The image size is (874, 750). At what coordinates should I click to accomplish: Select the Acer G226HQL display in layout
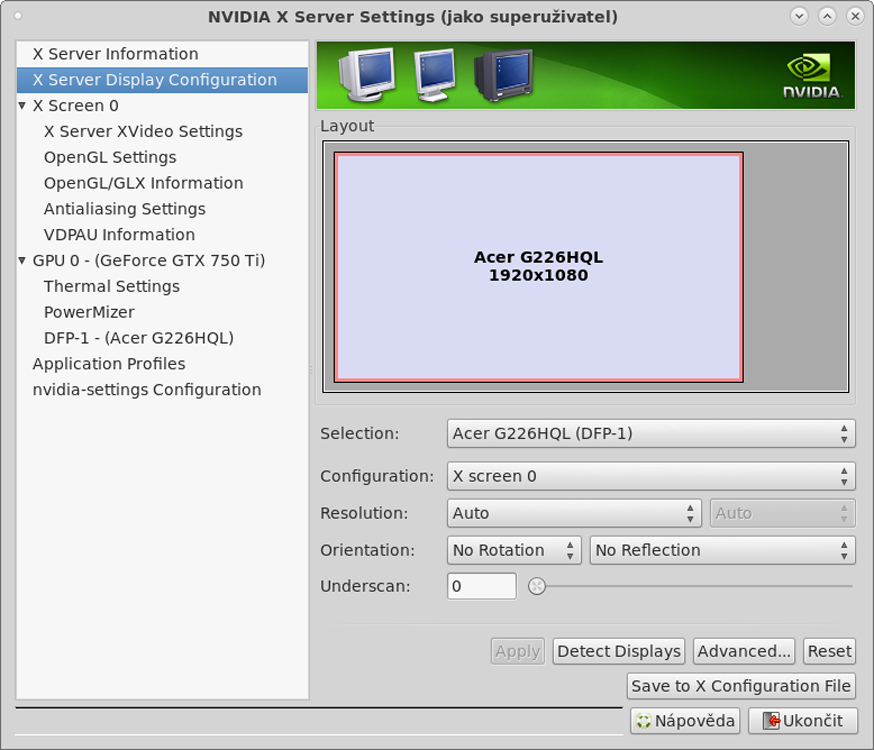pos(538,267)
